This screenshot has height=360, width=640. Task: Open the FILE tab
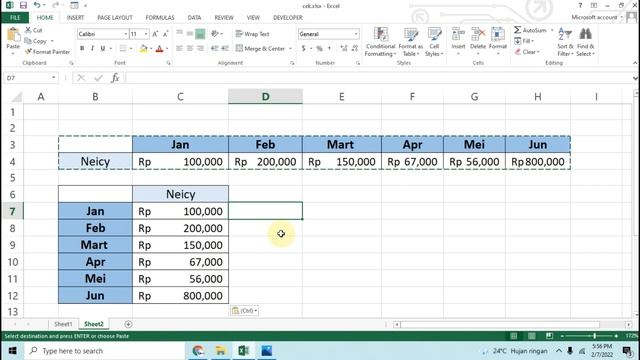click(15, 18)
